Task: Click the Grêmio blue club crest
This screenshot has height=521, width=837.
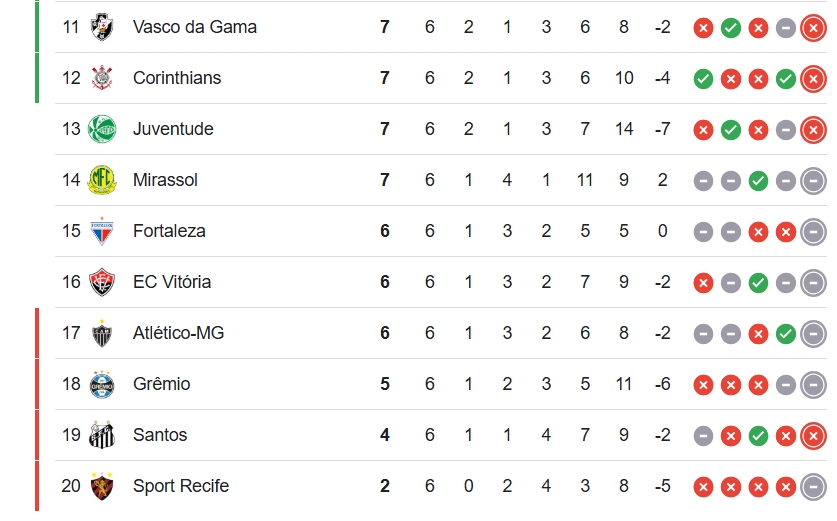Action: (x=102, y=384)
